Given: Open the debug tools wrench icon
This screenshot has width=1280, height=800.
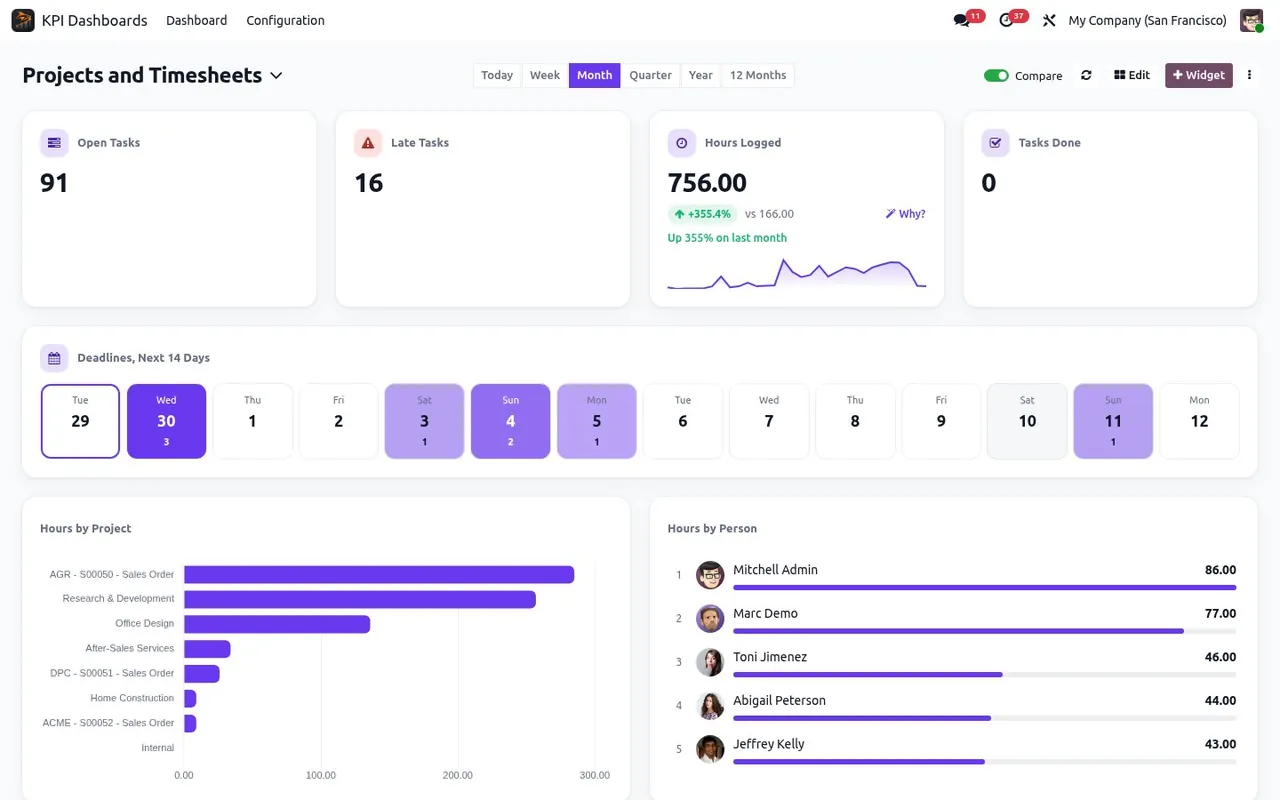Looking at the screenshot, I should 1049,21.
